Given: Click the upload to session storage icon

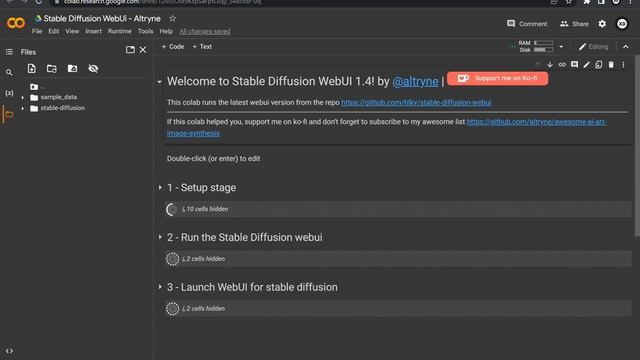Looking at the screenshot, I should pos(31,69).
